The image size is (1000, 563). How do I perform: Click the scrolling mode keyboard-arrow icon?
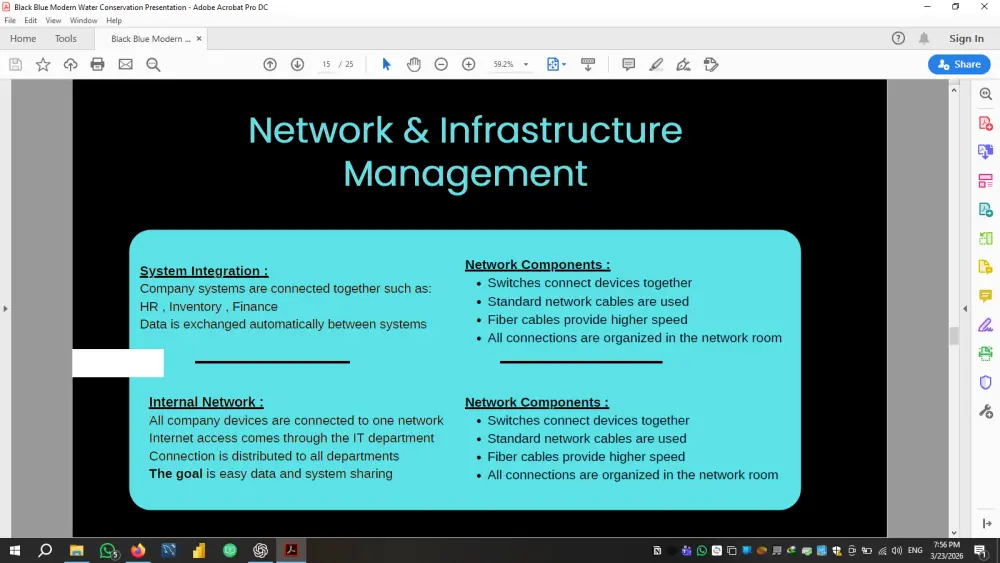point(588,64)
